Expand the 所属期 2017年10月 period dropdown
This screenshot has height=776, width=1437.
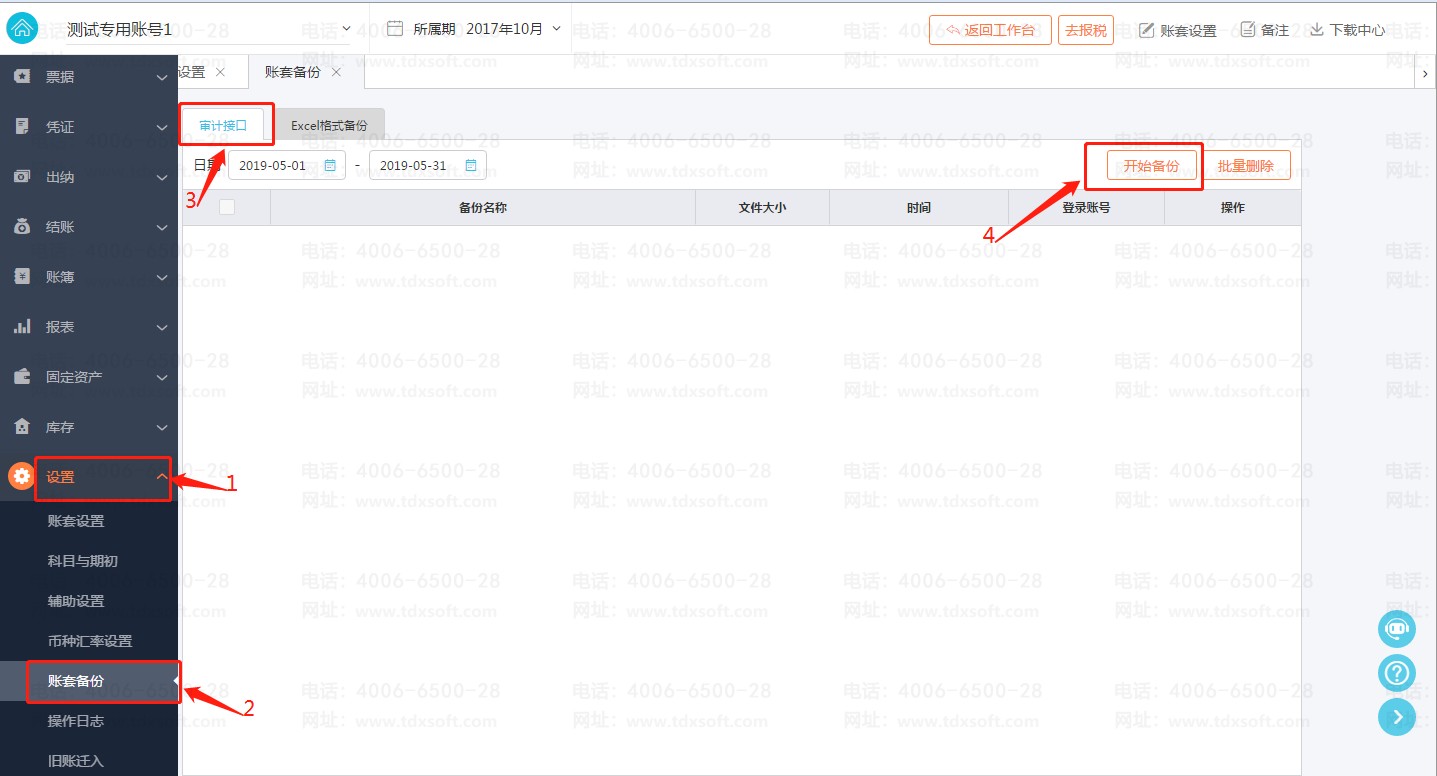coord(556,29)
